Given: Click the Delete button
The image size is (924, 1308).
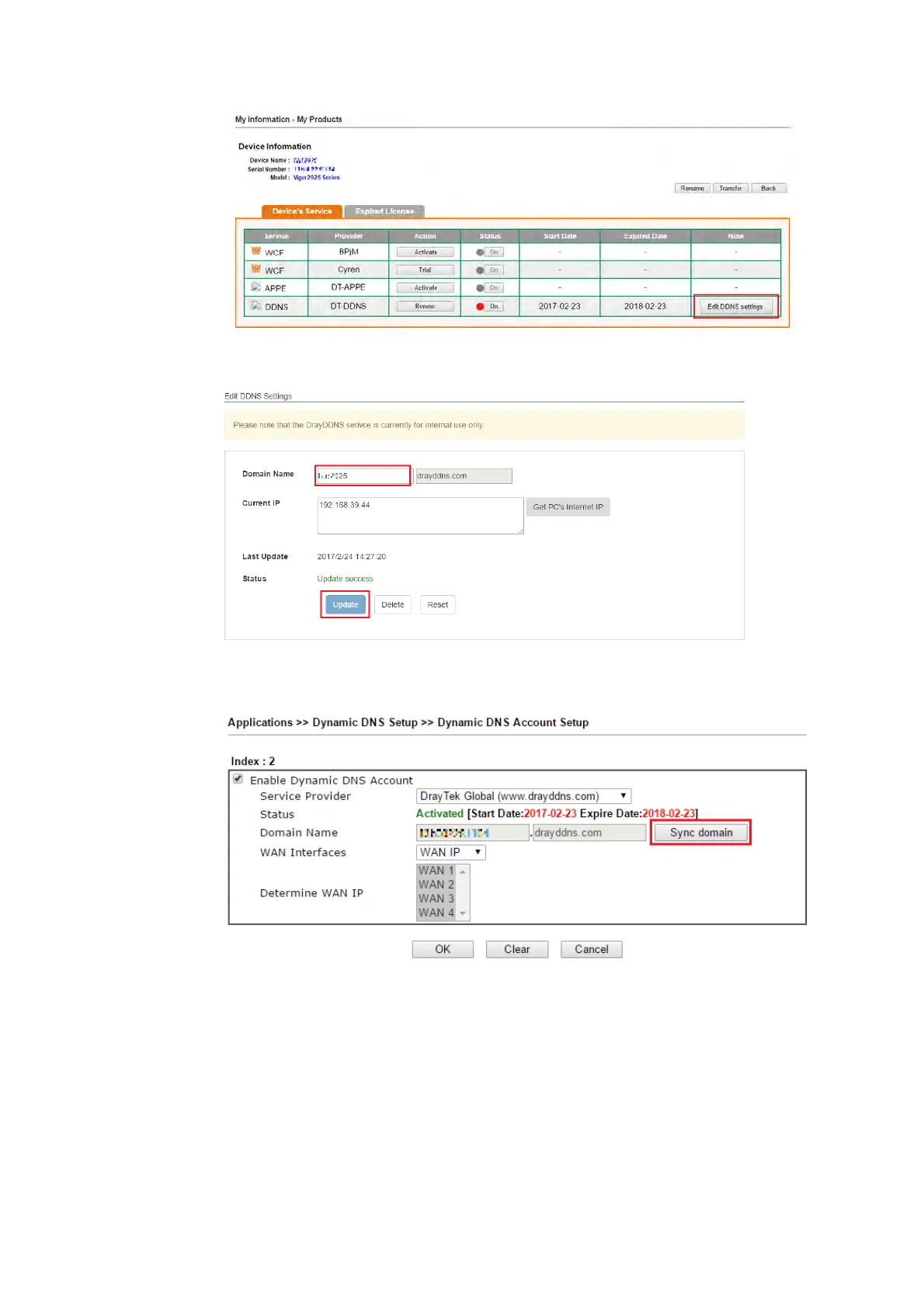Looking at the screenshot, I should click(393, 605).
